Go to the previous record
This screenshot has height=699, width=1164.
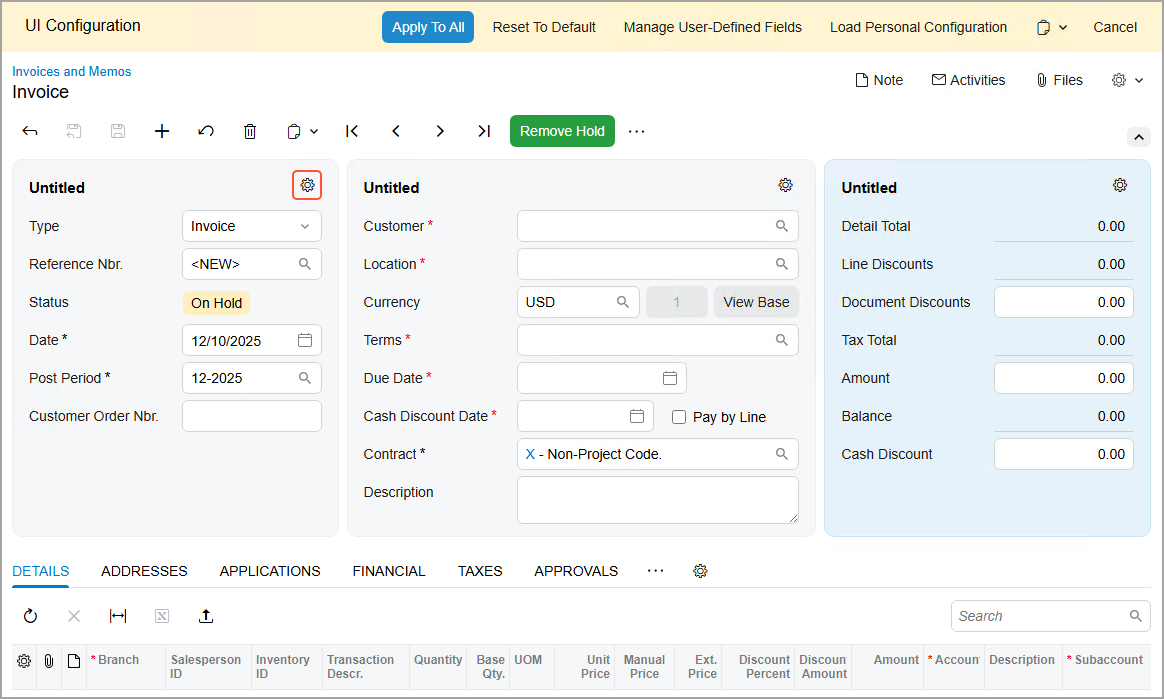coord(396,131)
